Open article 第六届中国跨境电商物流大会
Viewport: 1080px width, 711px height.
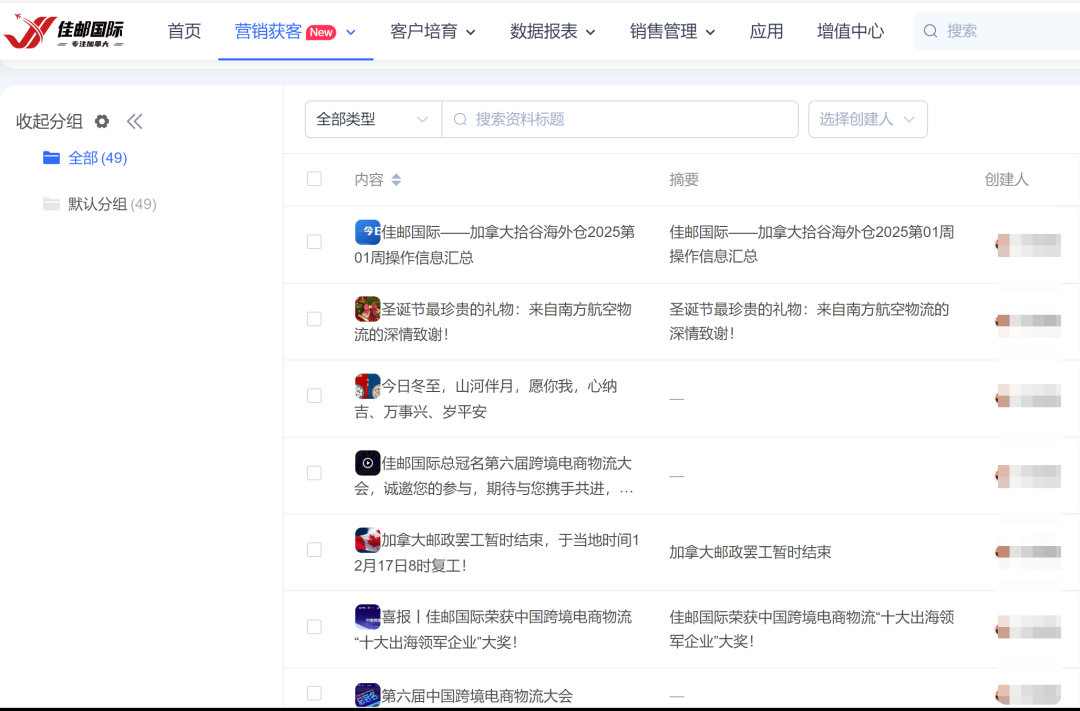pos(477,696)
